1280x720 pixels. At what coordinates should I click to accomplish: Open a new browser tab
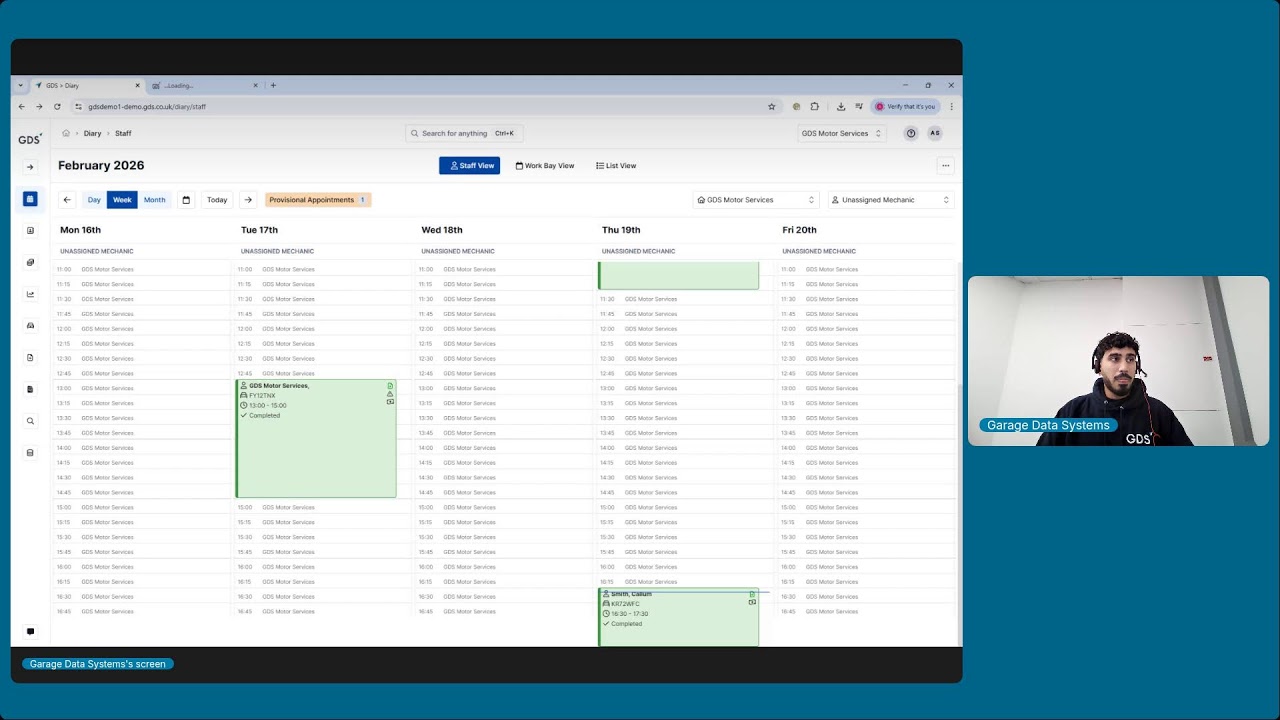(x=273, y=85)
